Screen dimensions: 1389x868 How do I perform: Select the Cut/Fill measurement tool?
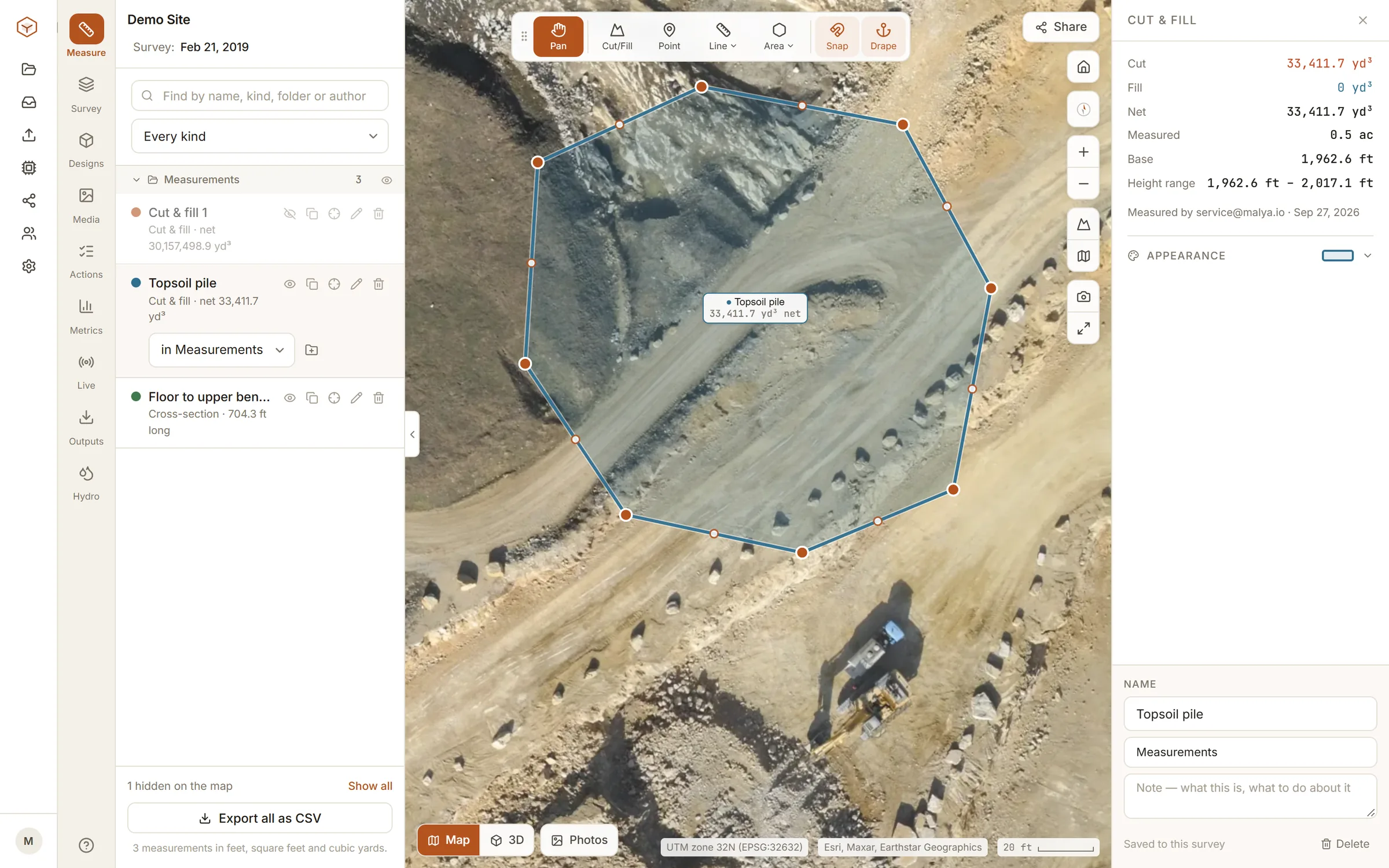[617, 36]
